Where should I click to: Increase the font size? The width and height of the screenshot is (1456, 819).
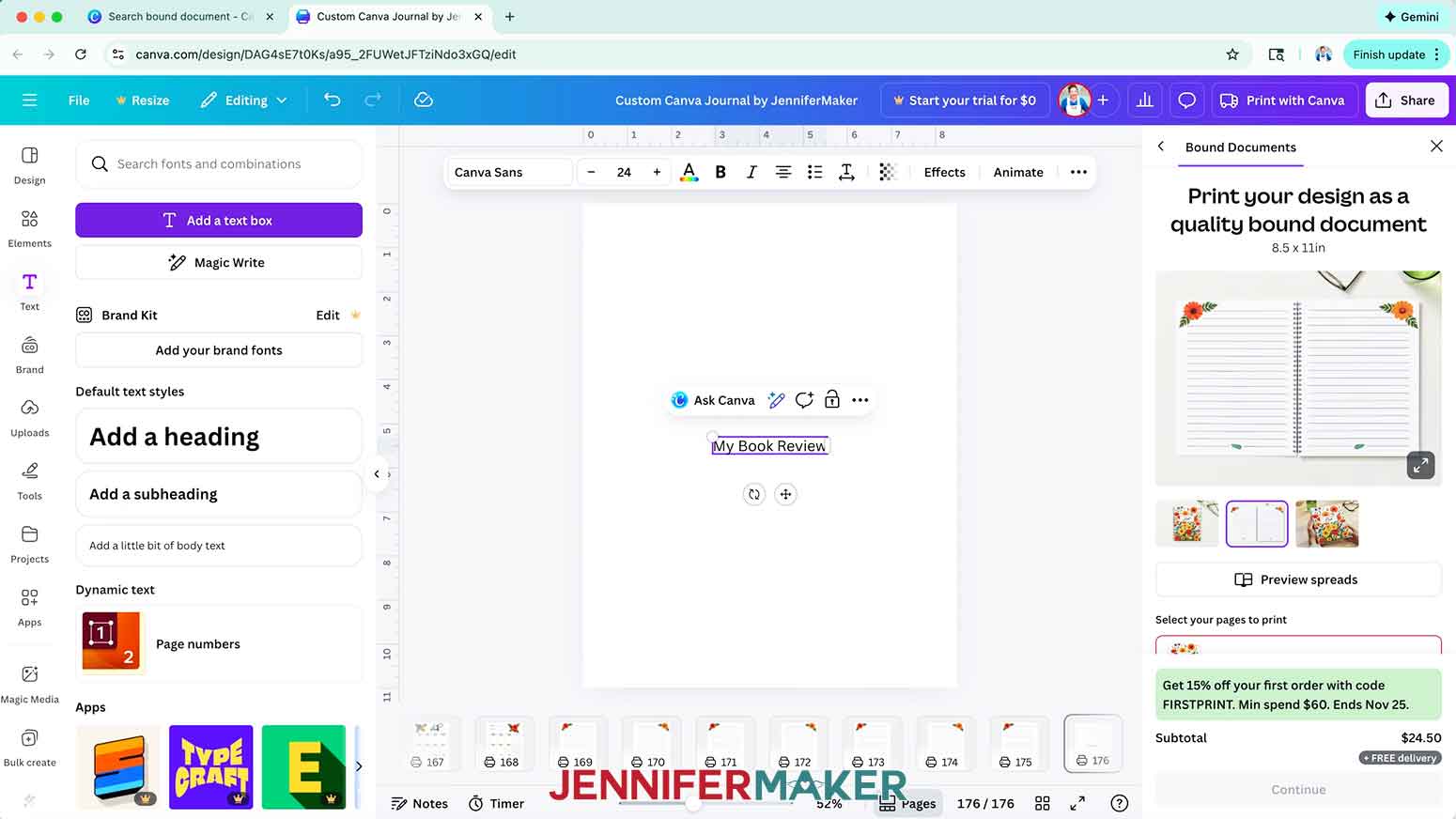[x=657, y=172]
